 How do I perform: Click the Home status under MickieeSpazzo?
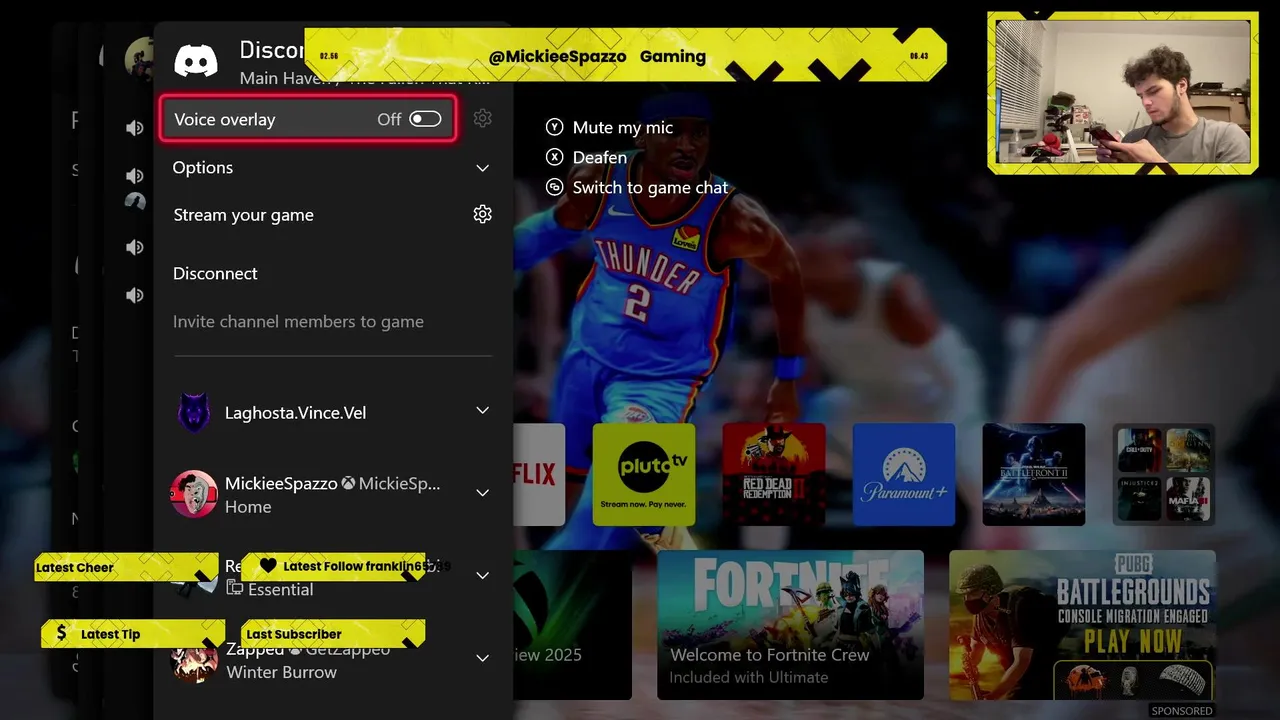248,507
